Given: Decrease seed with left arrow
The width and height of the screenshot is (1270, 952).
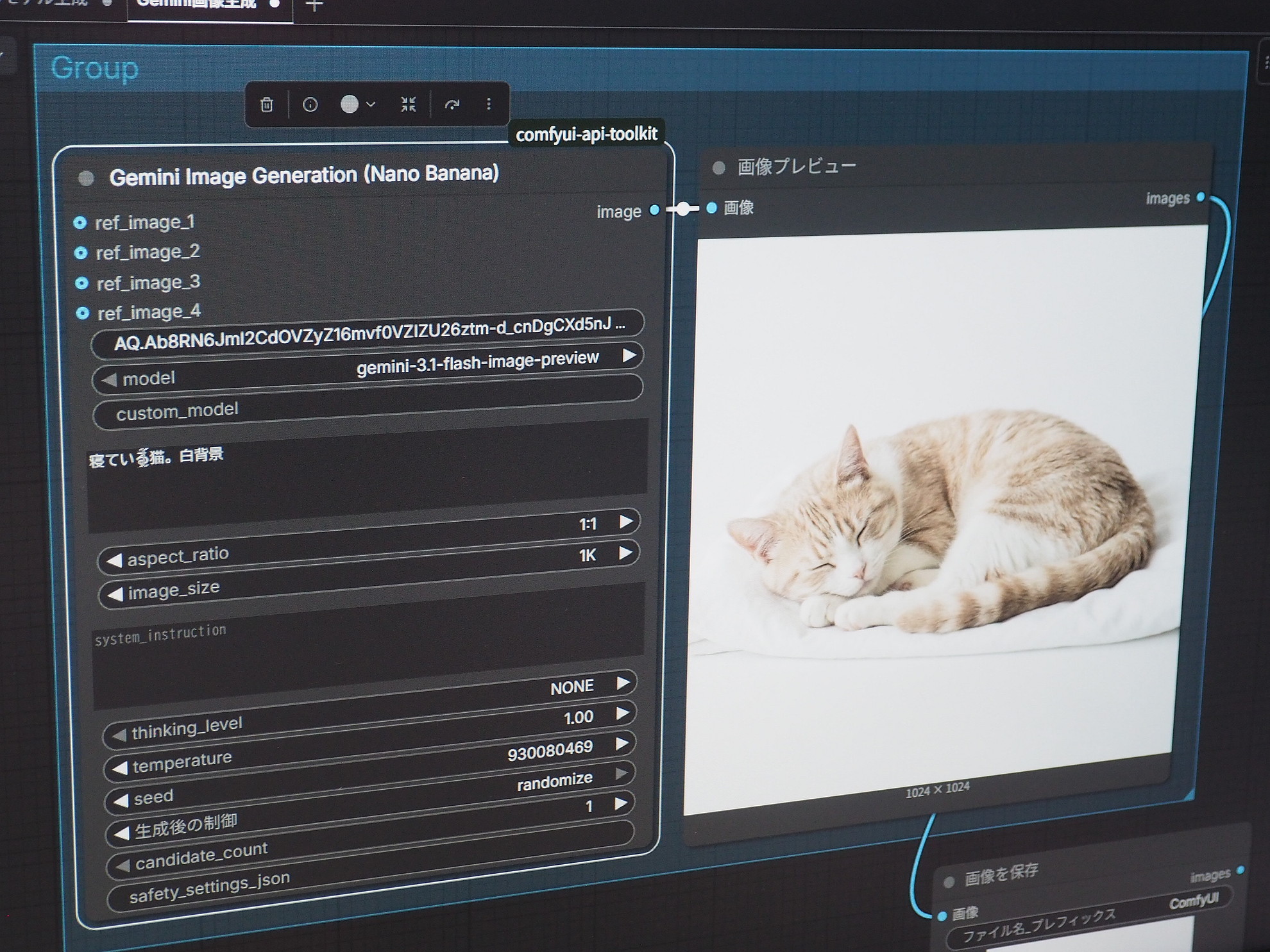Looking at the screenshot, I should [121, 801].
